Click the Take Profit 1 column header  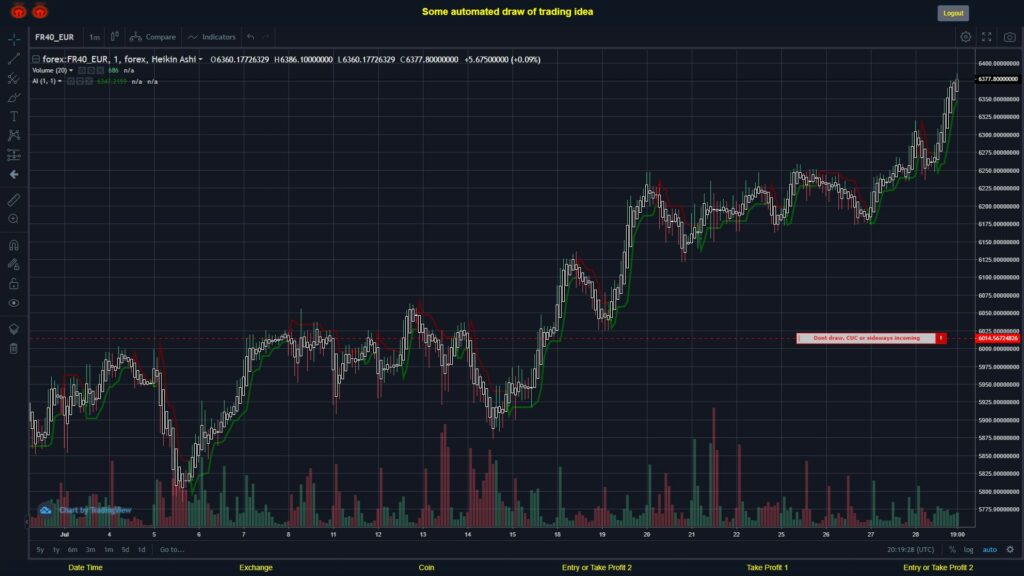(x=767, y=568)
